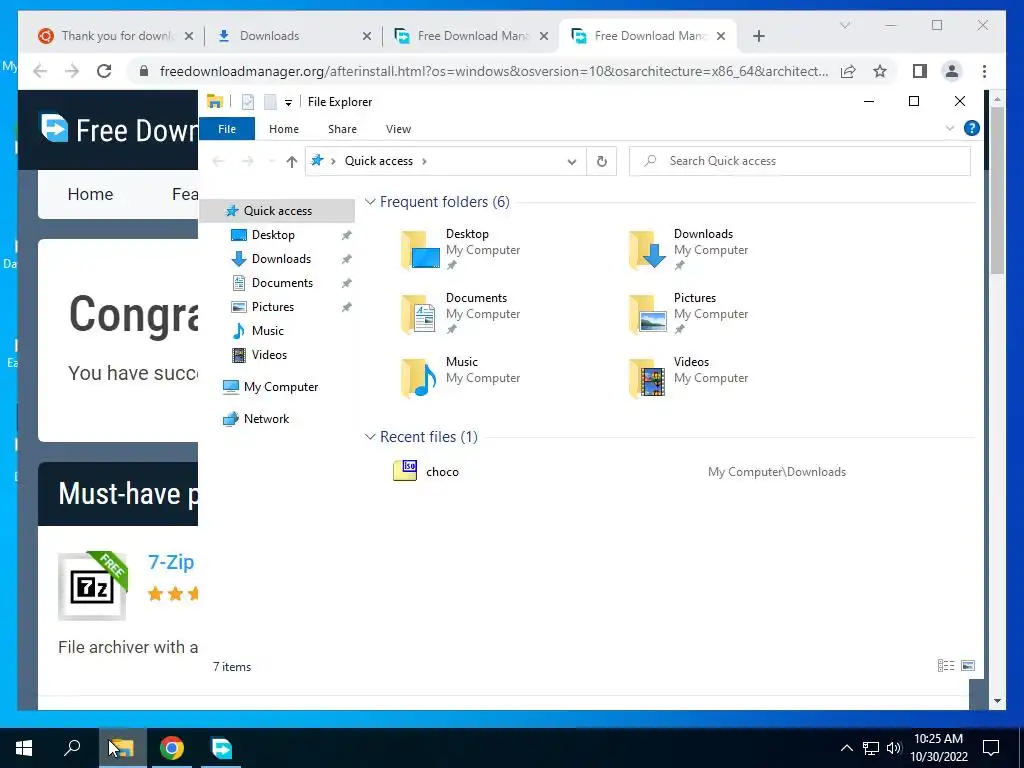Click the Chrome URL address bar
The width and height of the screenshot is (1024, 768).
tap(494, 71)
